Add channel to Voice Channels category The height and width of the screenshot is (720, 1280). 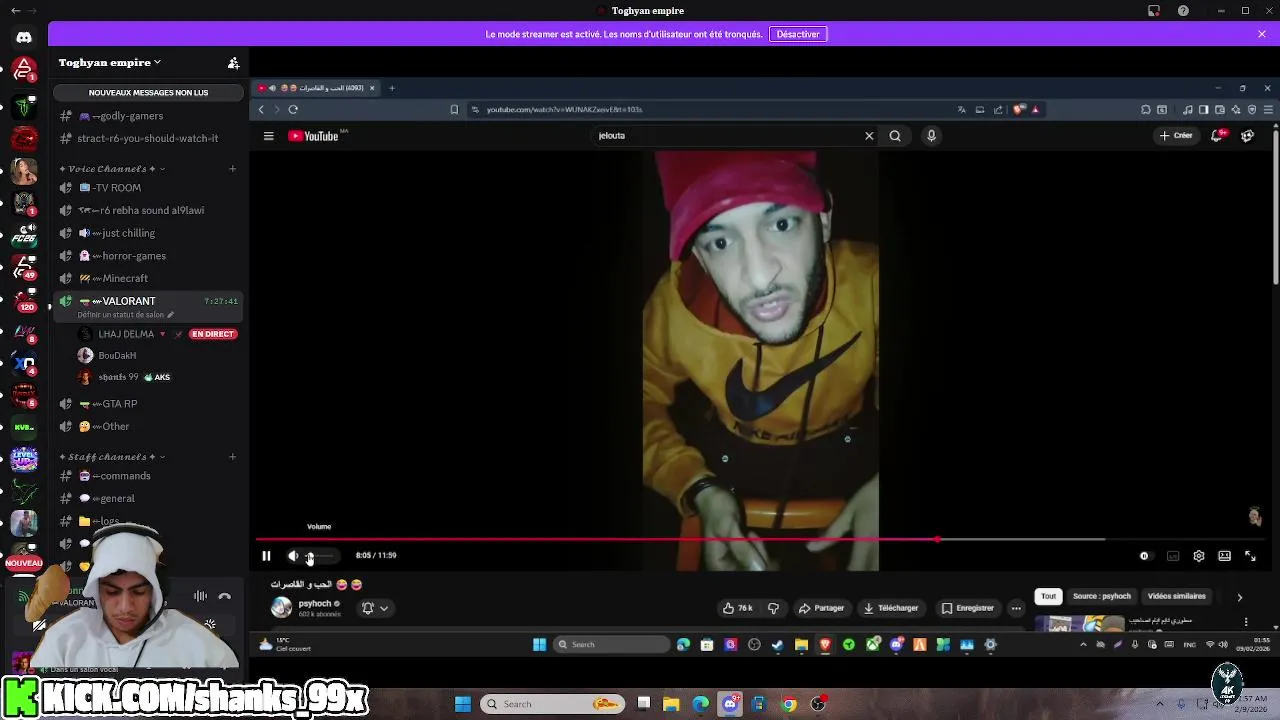(233, 169)
